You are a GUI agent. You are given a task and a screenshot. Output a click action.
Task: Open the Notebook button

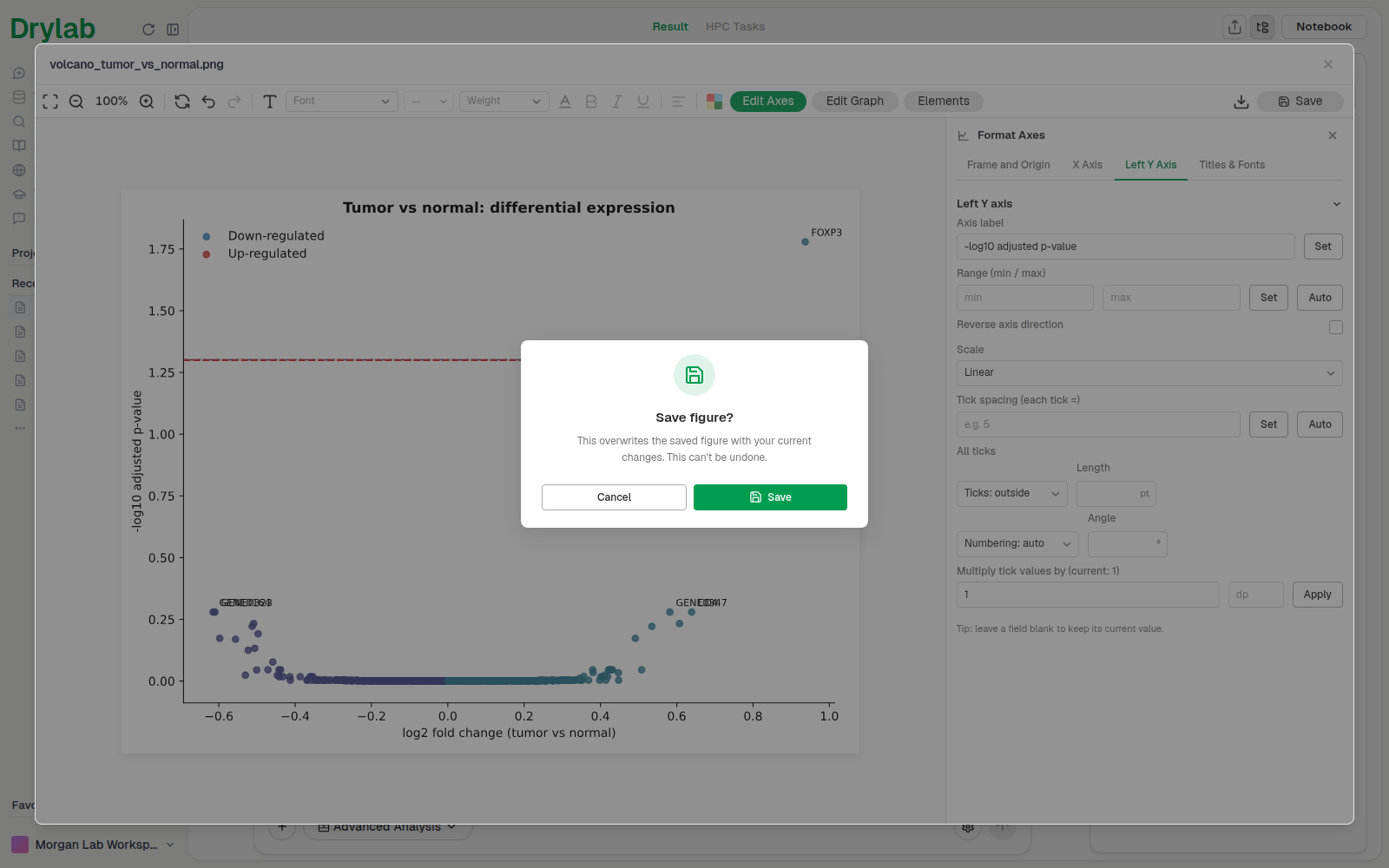point(1324,27)
